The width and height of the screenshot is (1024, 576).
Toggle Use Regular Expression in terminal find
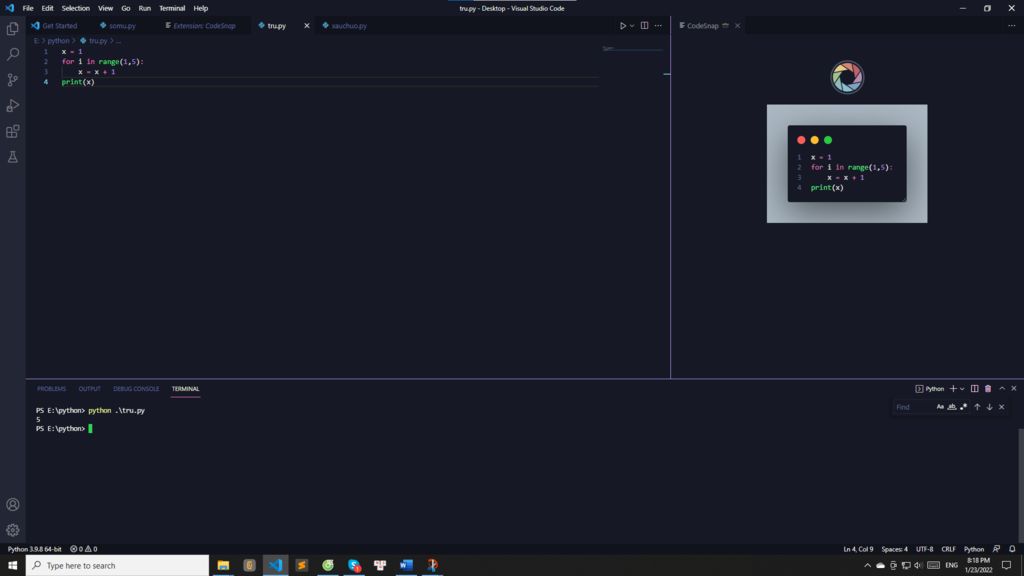point(963,407)
